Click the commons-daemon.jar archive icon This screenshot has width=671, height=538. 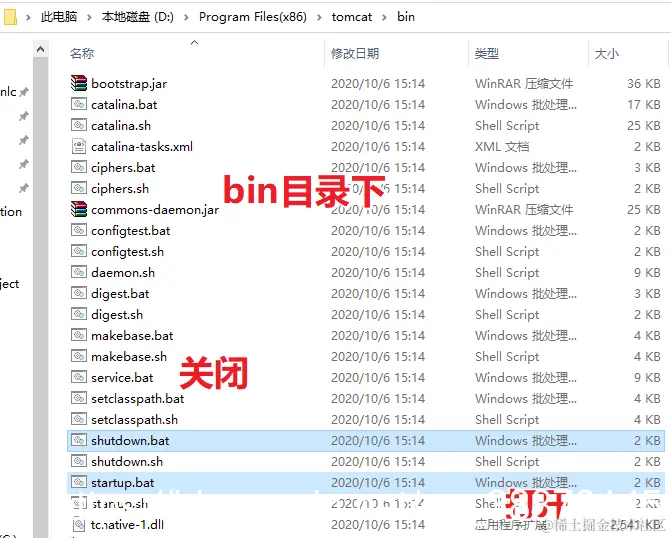pos(79,209)
